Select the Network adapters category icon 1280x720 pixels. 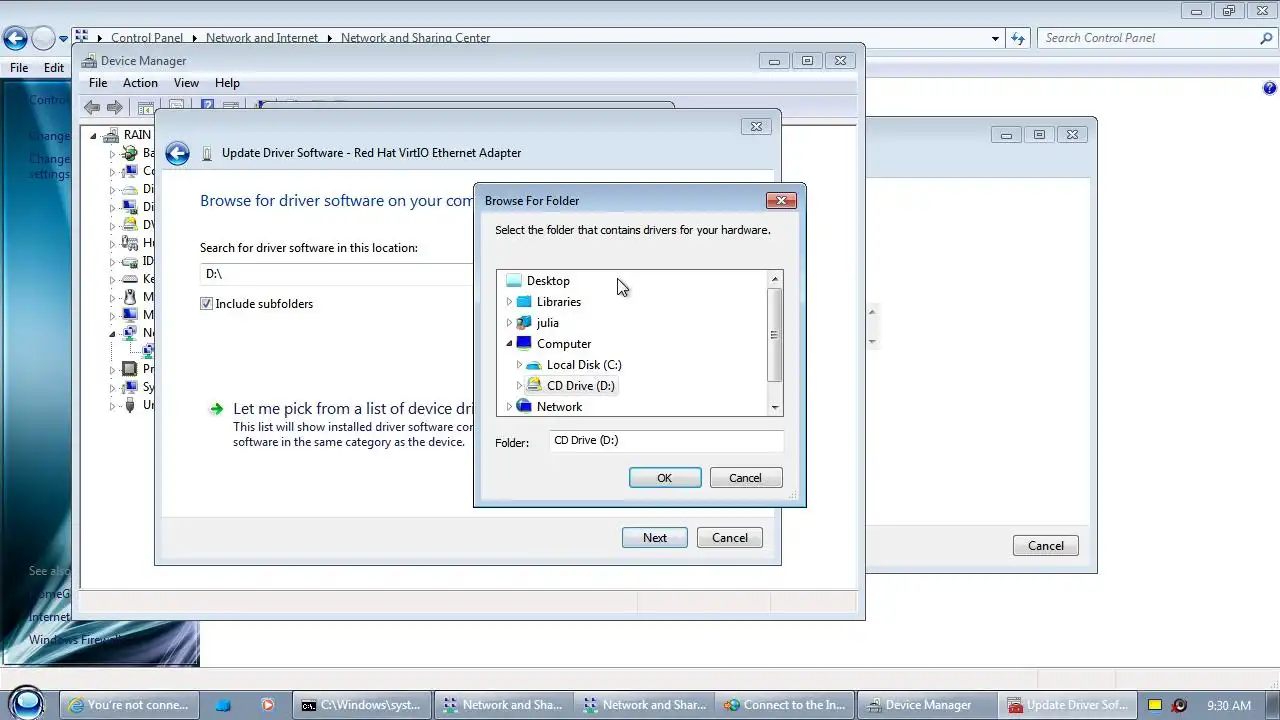[x=129, y=333]
